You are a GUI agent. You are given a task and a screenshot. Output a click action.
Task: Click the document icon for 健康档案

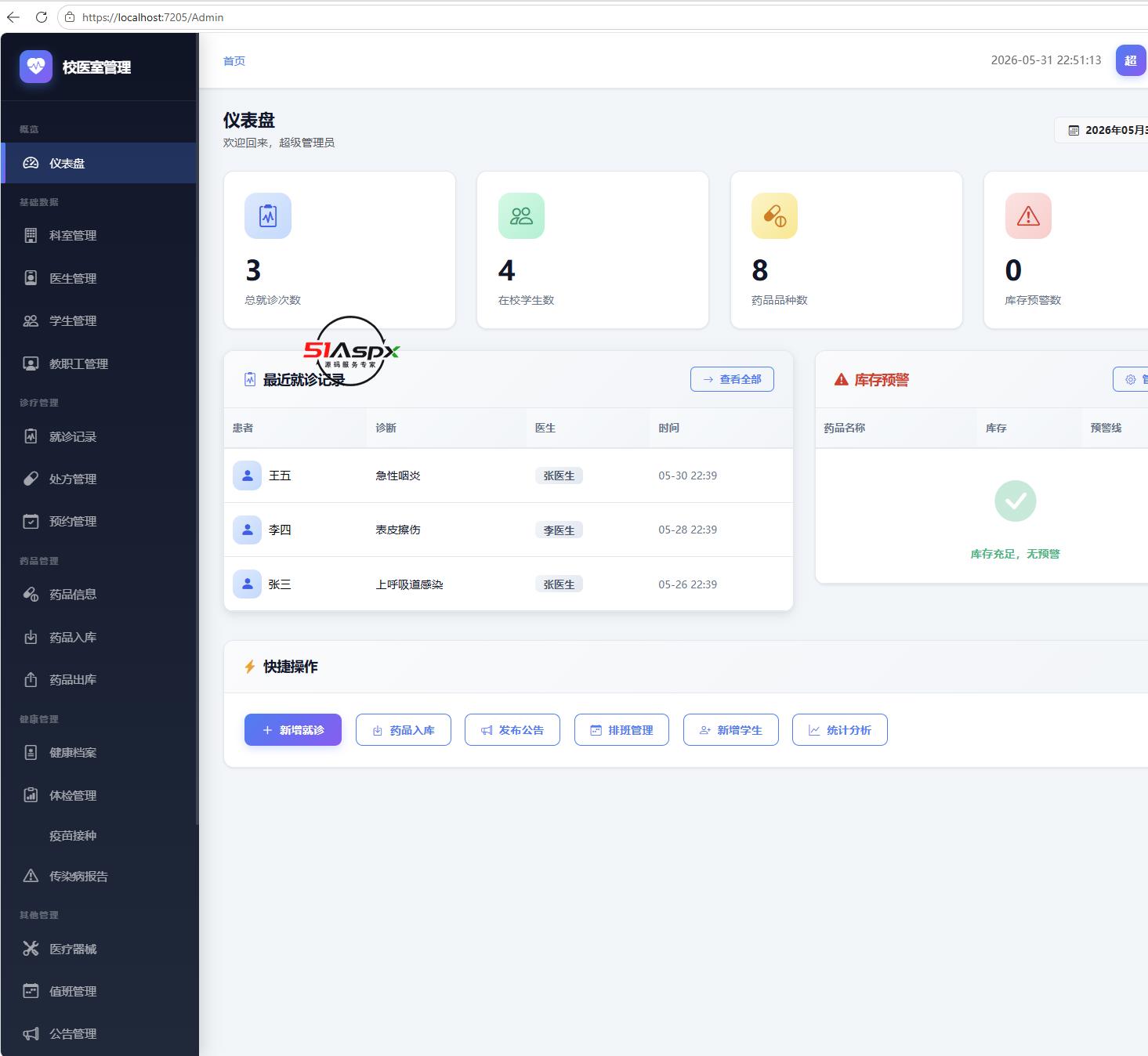(x=31, y=752)
